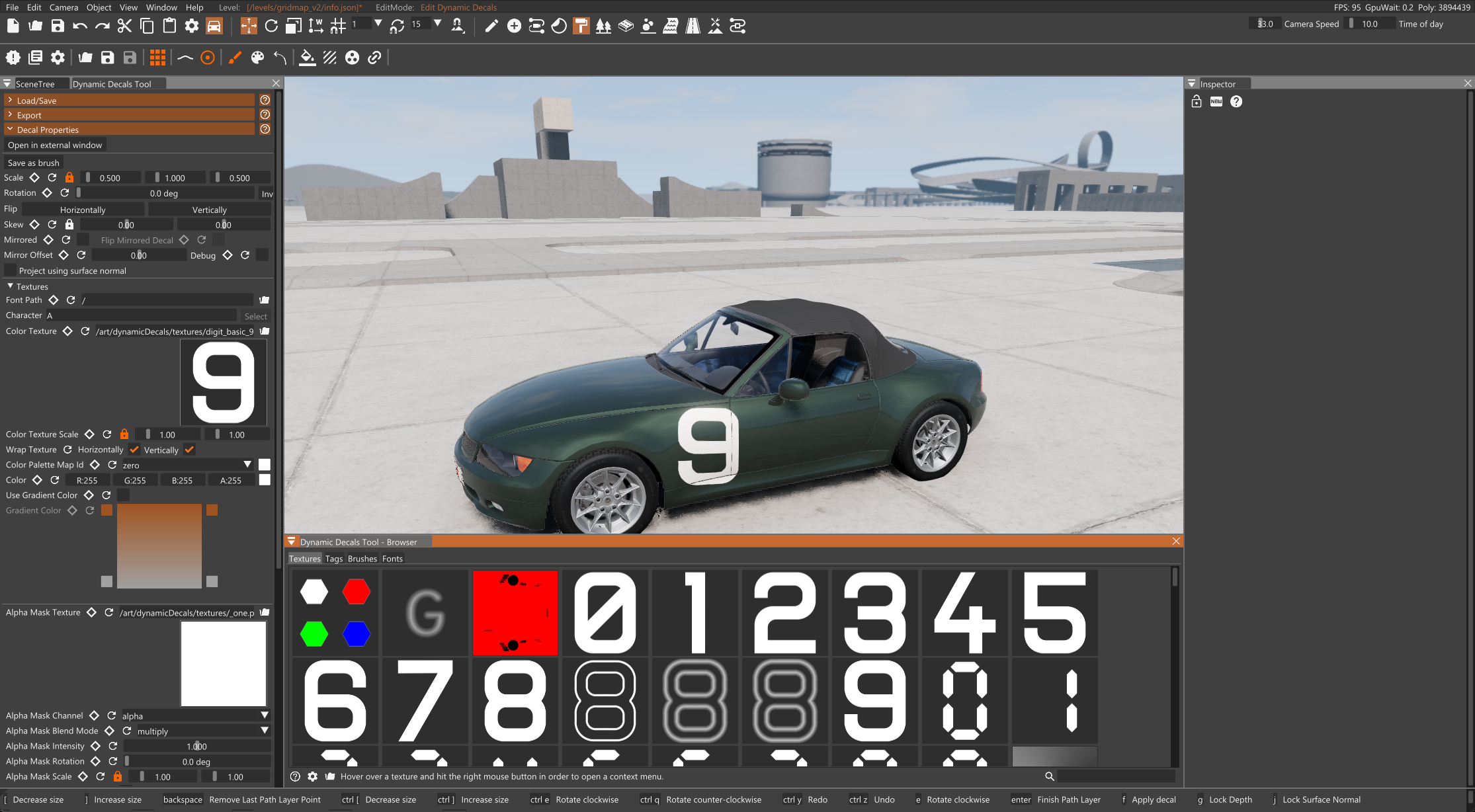
Task: Switch to the Brushes tab
Action: pyautogui.click(x=362, y=559)
